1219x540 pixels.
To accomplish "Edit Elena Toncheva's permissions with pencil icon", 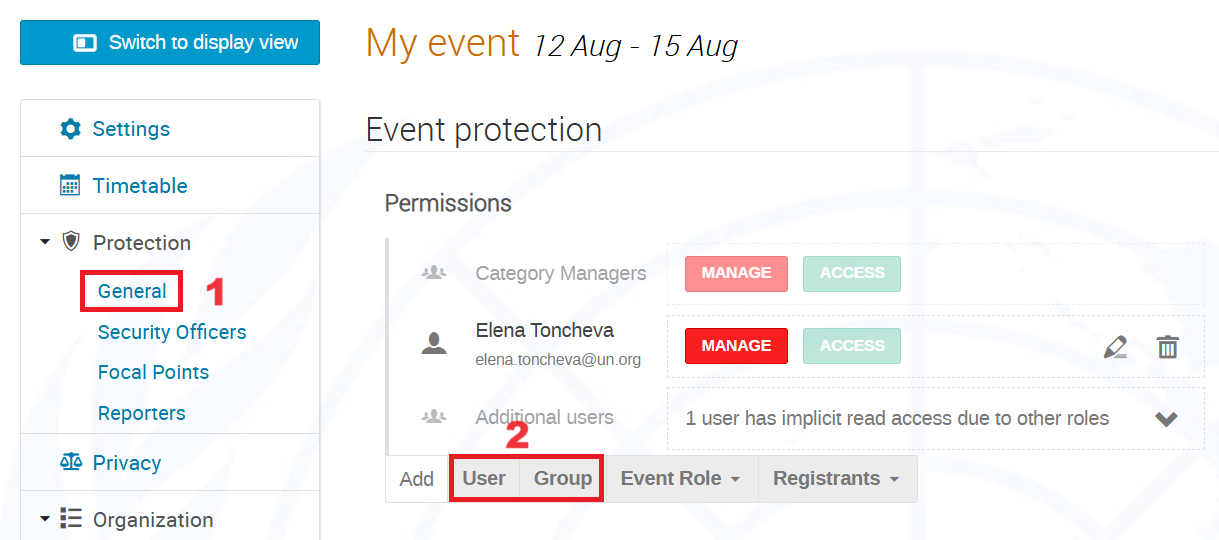I will (1115, 347).
